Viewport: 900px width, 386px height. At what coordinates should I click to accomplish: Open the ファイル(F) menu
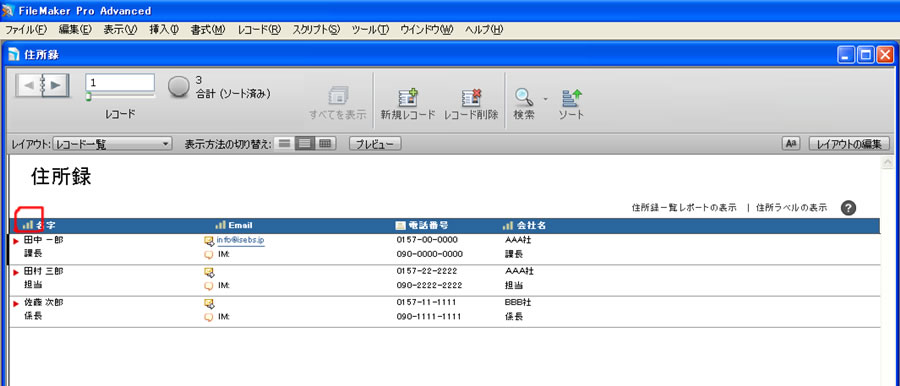tap(26, 30)
